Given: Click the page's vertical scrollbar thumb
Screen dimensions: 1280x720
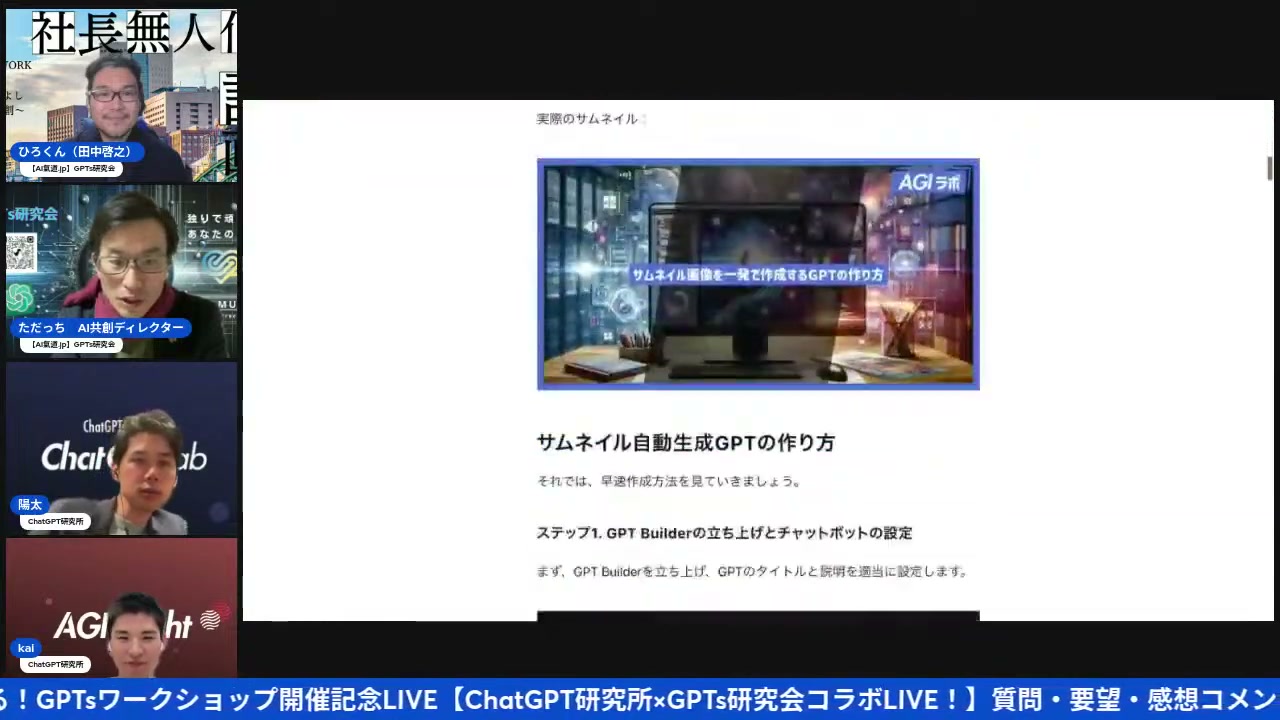Looking at the screenshot, I should (1270, 168).
